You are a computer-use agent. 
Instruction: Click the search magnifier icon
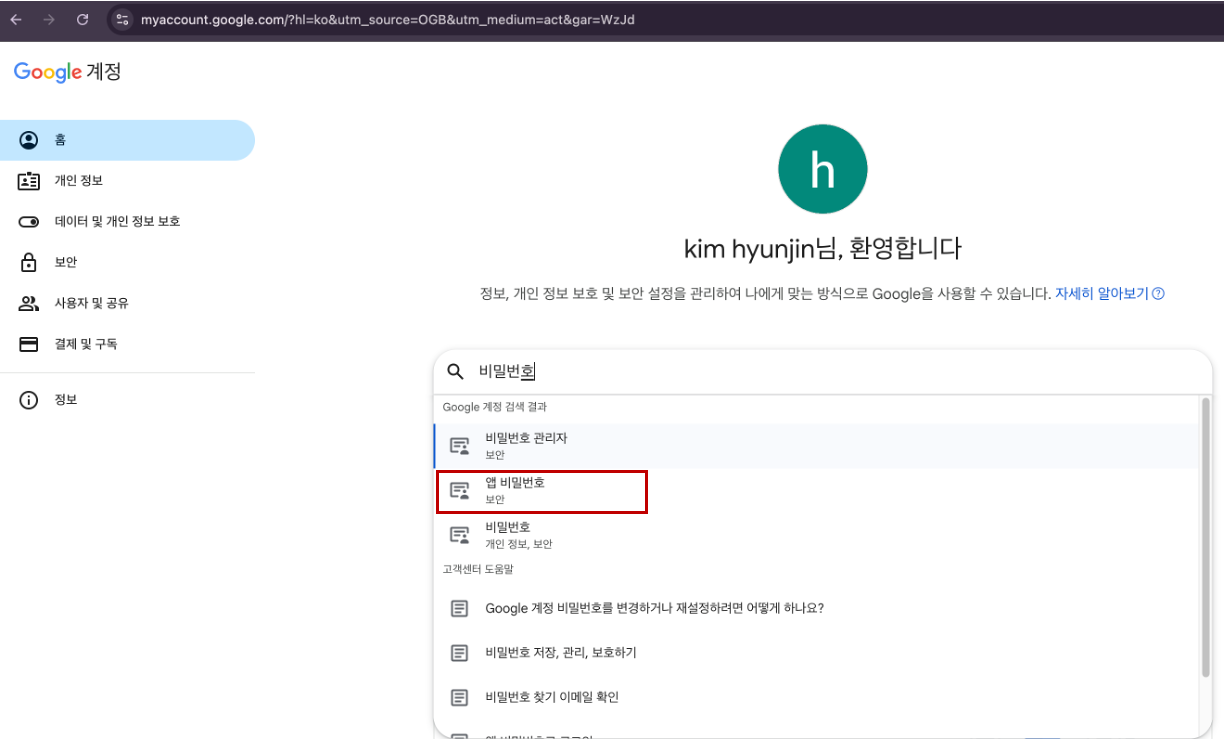click(455, 372)
